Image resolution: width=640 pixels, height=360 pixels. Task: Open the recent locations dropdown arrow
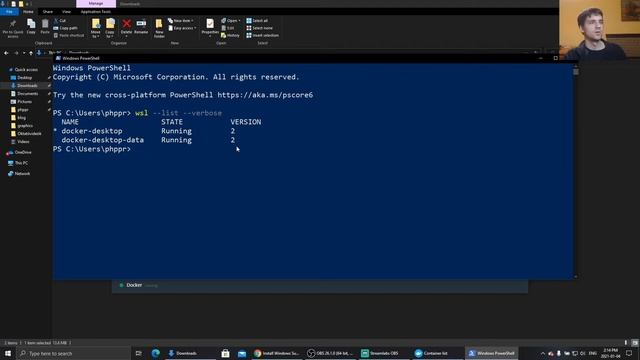tap(24, 53)
